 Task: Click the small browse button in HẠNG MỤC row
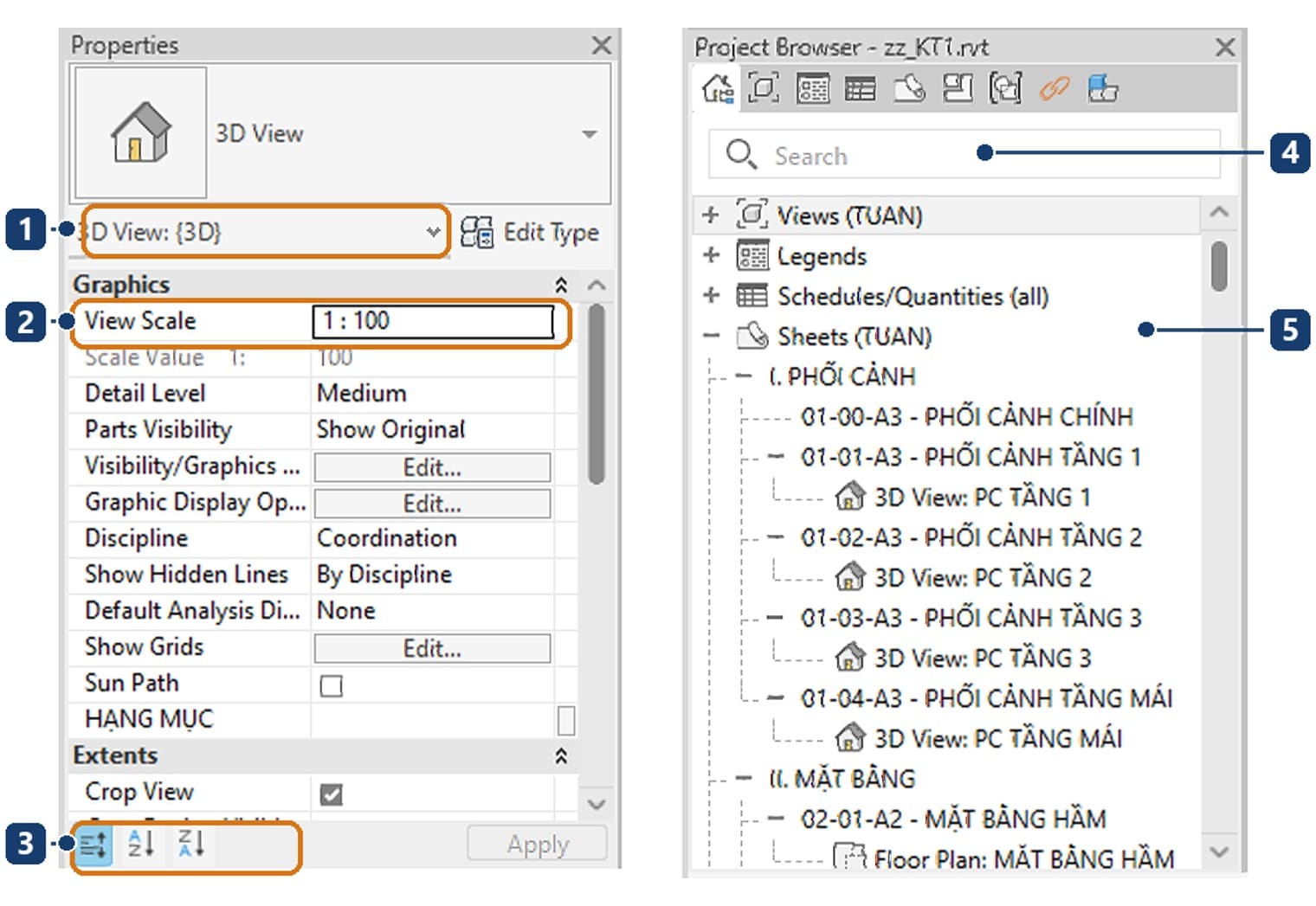point(566,720)
